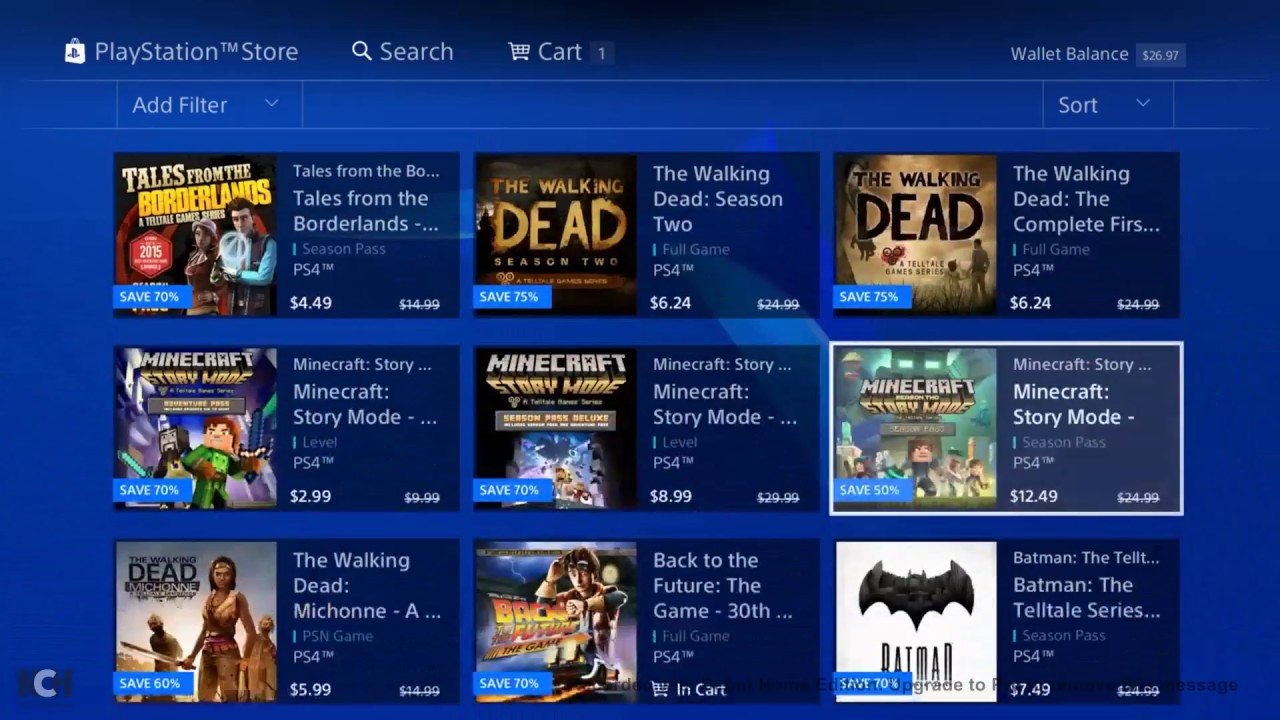Open Back to the Future: The Game title
This screenshot has height=720, width=1280.
[722, 585]
